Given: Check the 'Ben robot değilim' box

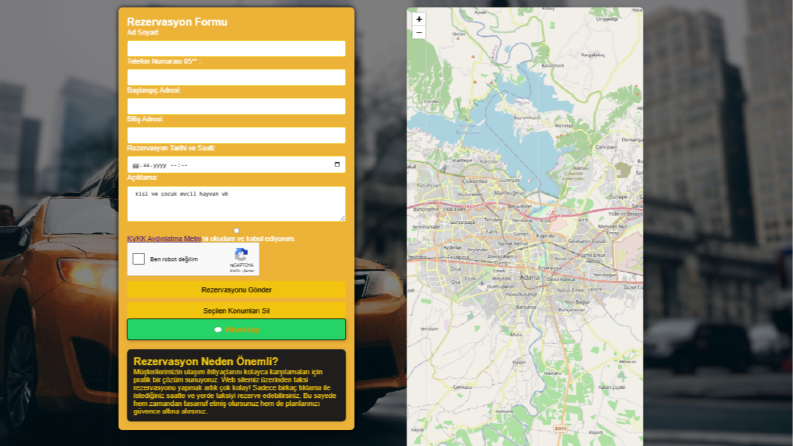Looking at the screenshot, I should click(x=139, y=259).
